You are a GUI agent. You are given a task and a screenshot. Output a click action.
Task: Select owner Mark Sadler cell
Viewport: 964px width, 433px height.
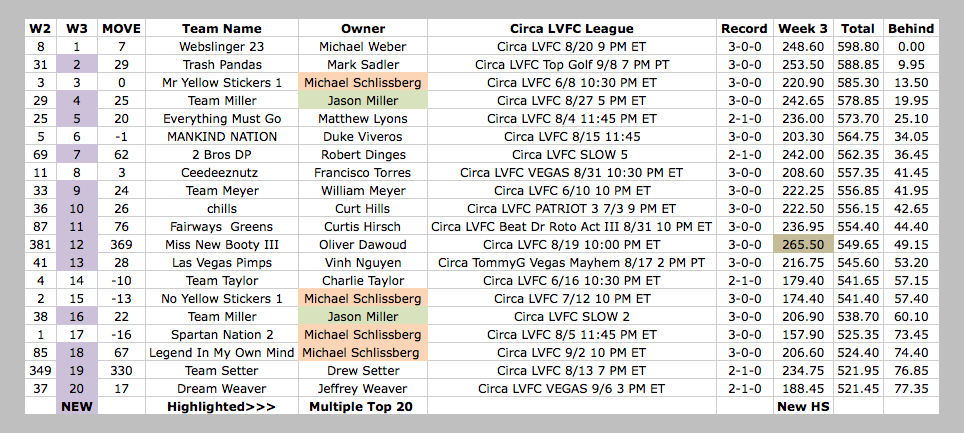click(363, 65)
